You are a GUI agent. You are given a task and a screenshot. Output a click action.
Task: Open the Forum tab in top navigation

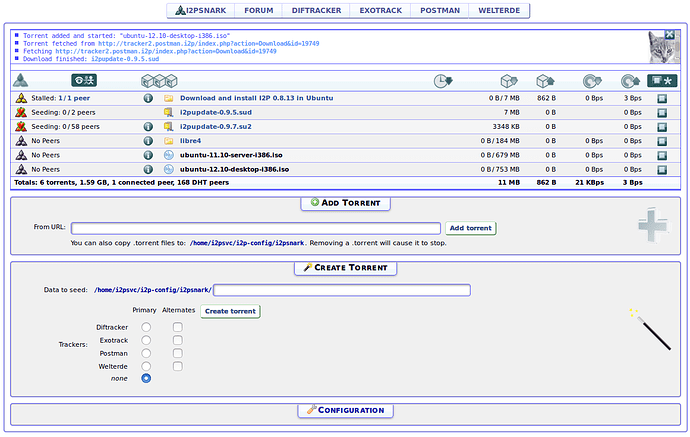click(259, 11)
